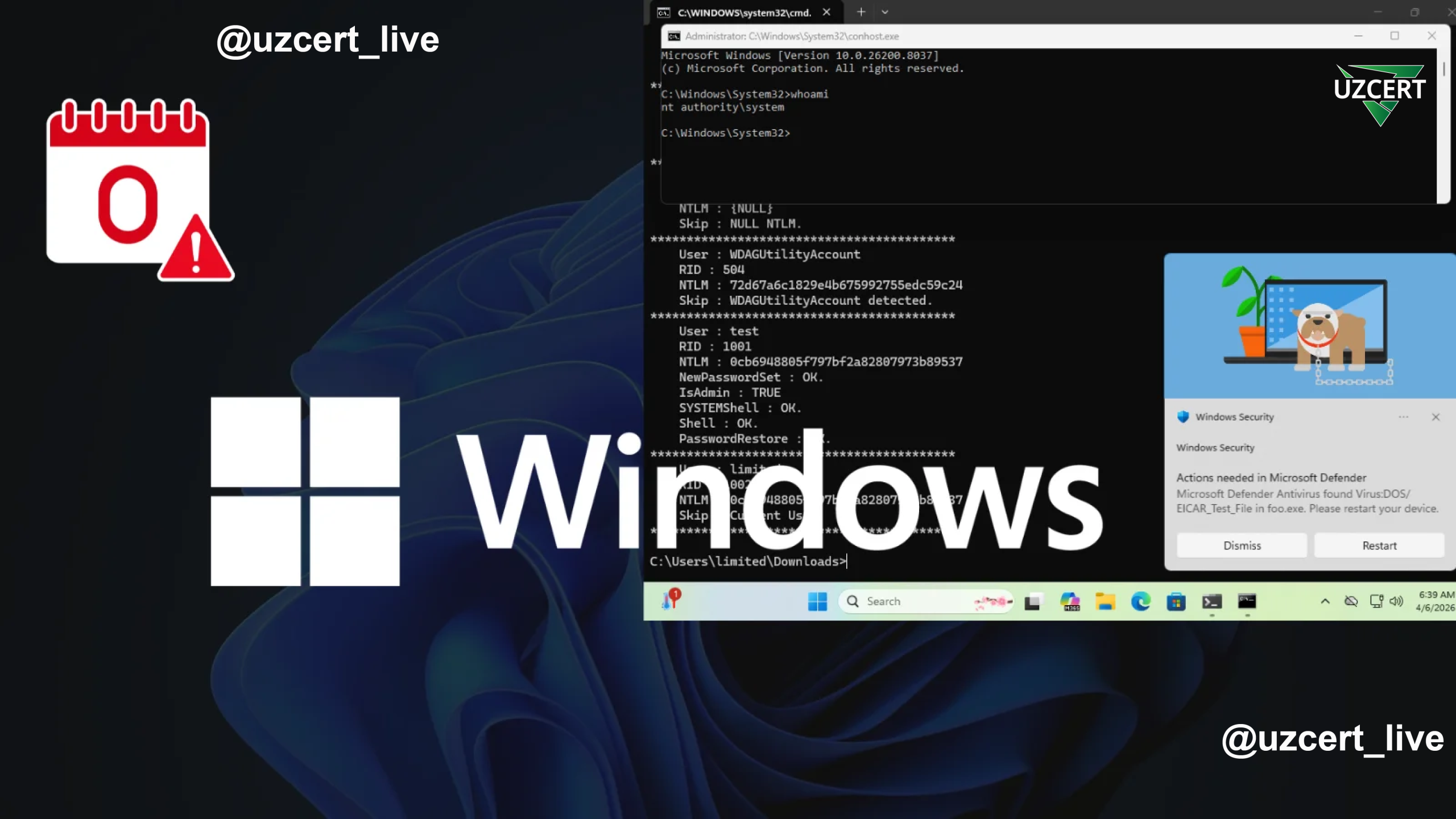Viewport: 1456px width, 819px height.
Task: Open File Explorer from the taskbar
Action: point(1105,601)
